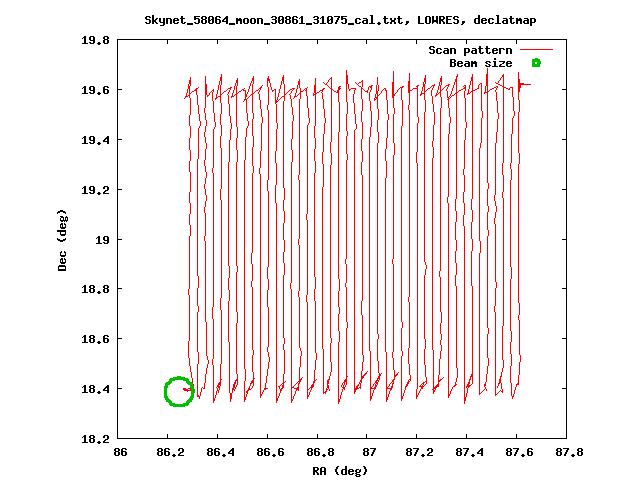Click the 'Dec (deg)' axis label

point(62,240)
